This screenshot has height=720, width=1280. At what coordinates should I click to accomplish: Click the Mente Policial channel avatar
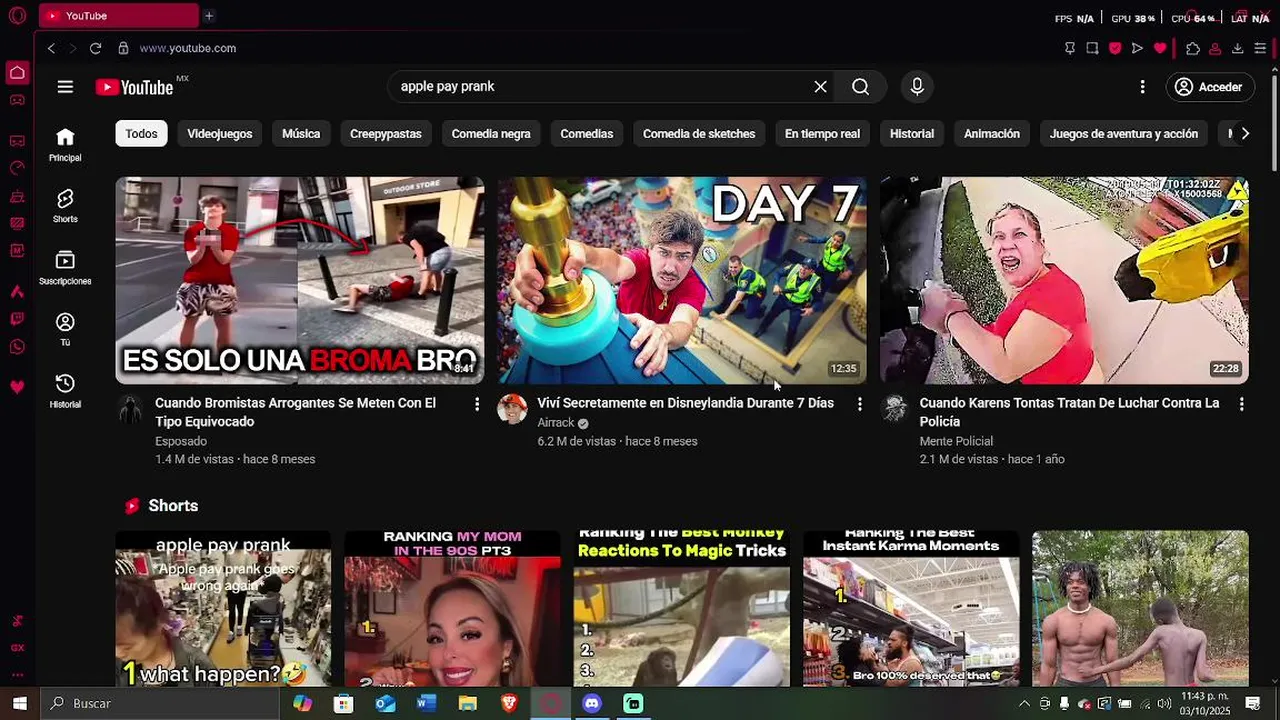(x=895, y=409)
